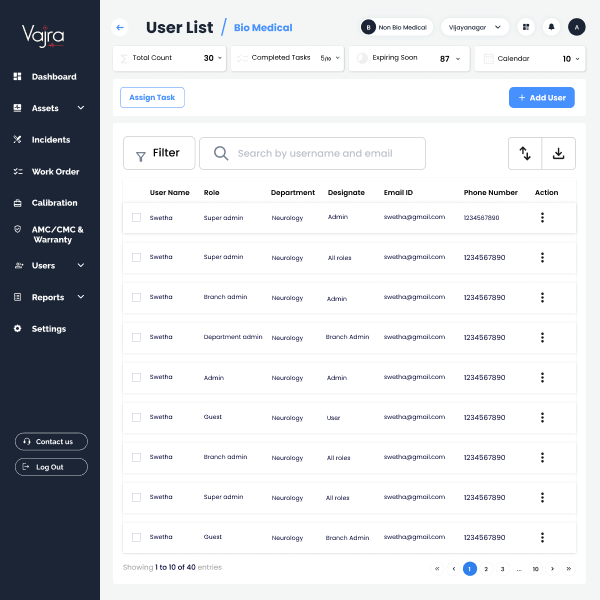Click the user avatar icon at top right
Image resolution: width=600 pixels, height=600 pixels.
576,27
